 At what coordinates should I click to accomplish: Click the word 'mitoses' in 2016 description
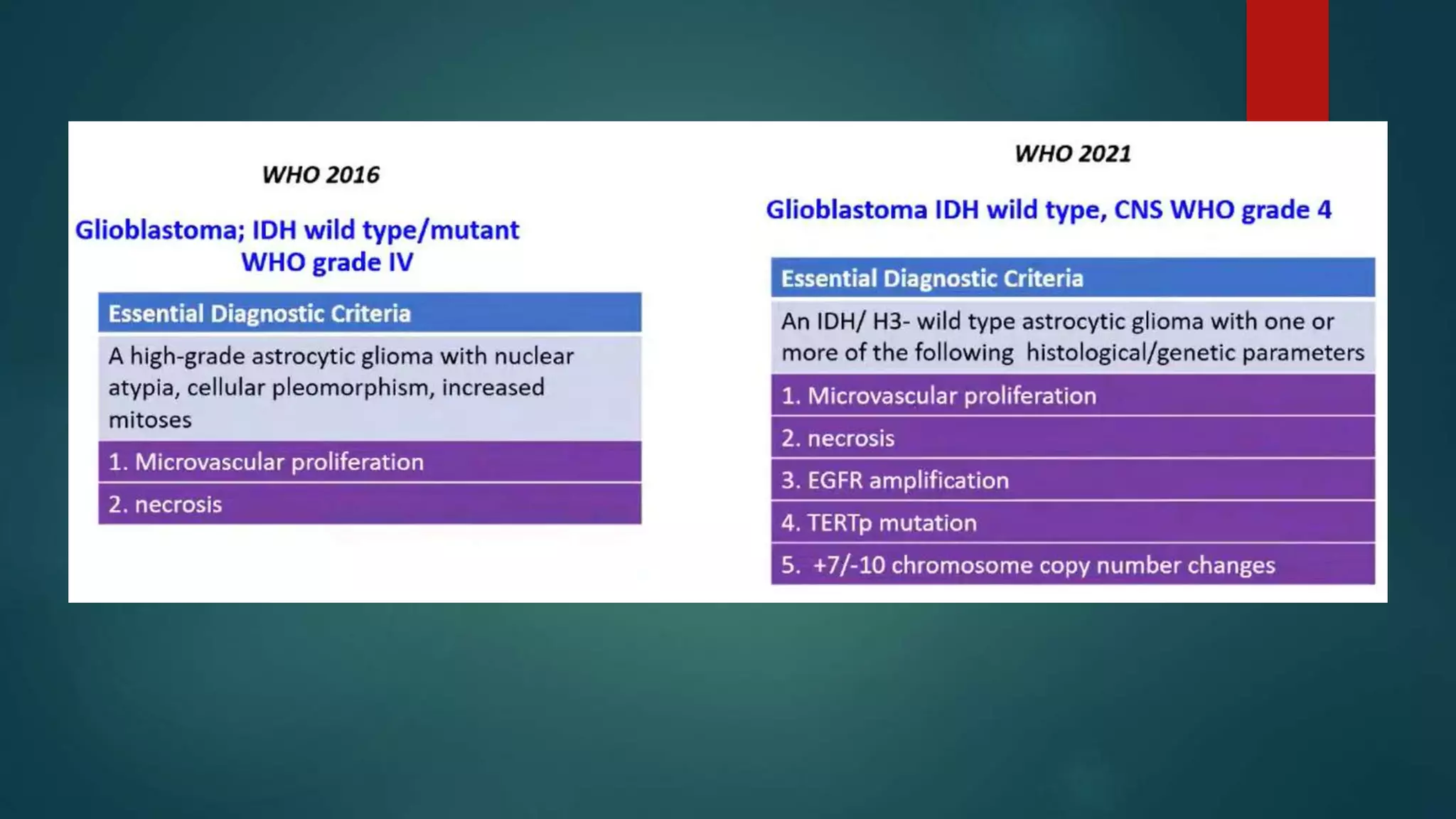[150, 420]
